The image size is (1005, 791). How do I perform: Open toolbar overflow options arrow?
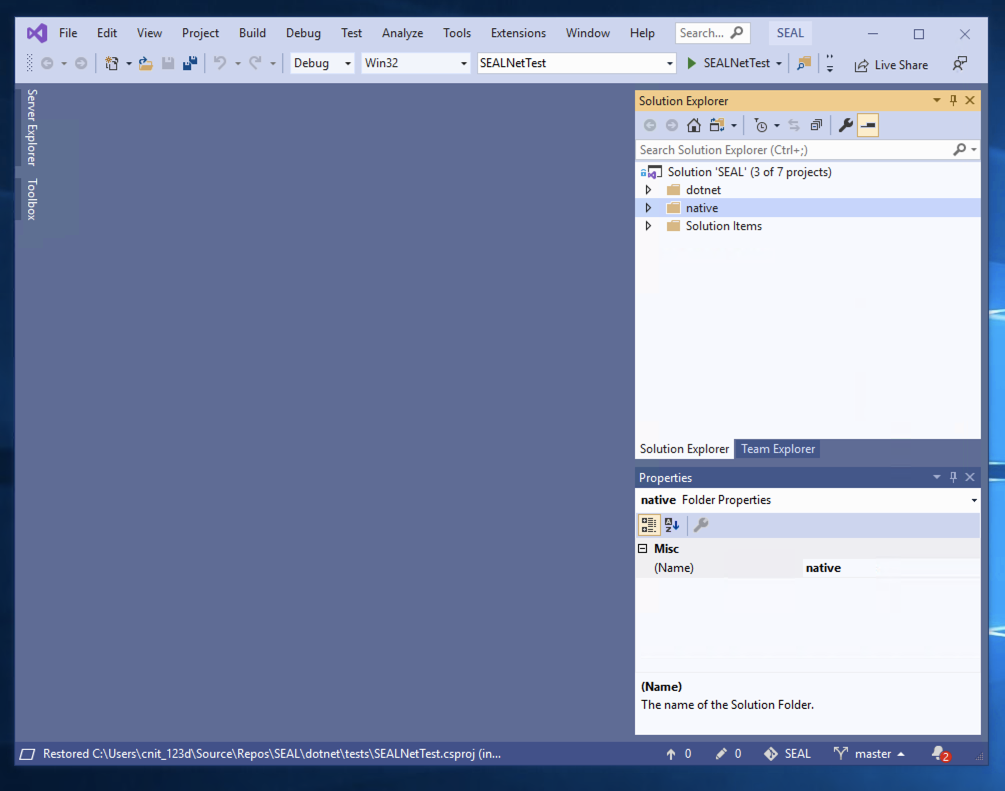pyautogui.click(x=829, y=63)
